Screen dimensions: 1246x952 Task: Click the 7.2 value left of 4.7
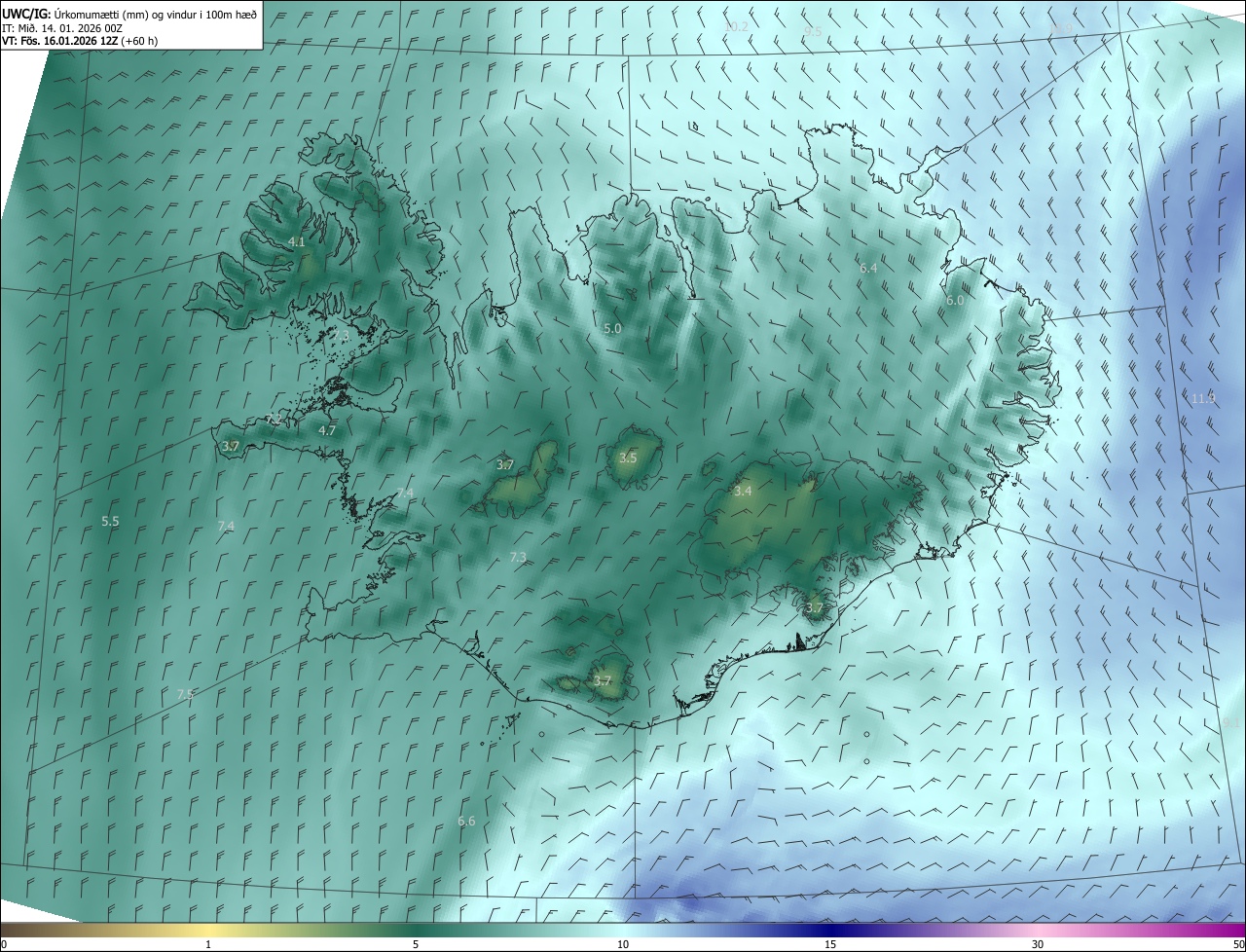(274, 420)
